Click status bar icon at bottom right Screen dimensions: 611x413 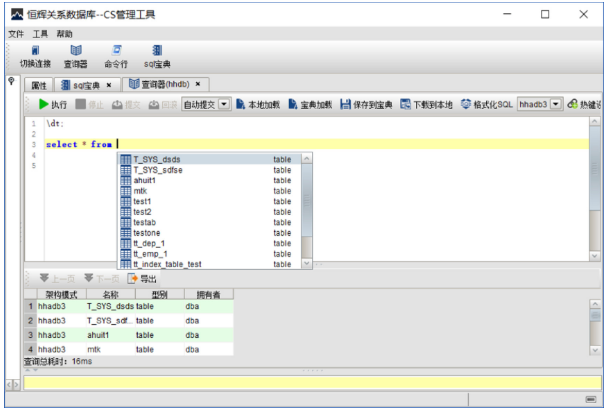tap(591, 400)
